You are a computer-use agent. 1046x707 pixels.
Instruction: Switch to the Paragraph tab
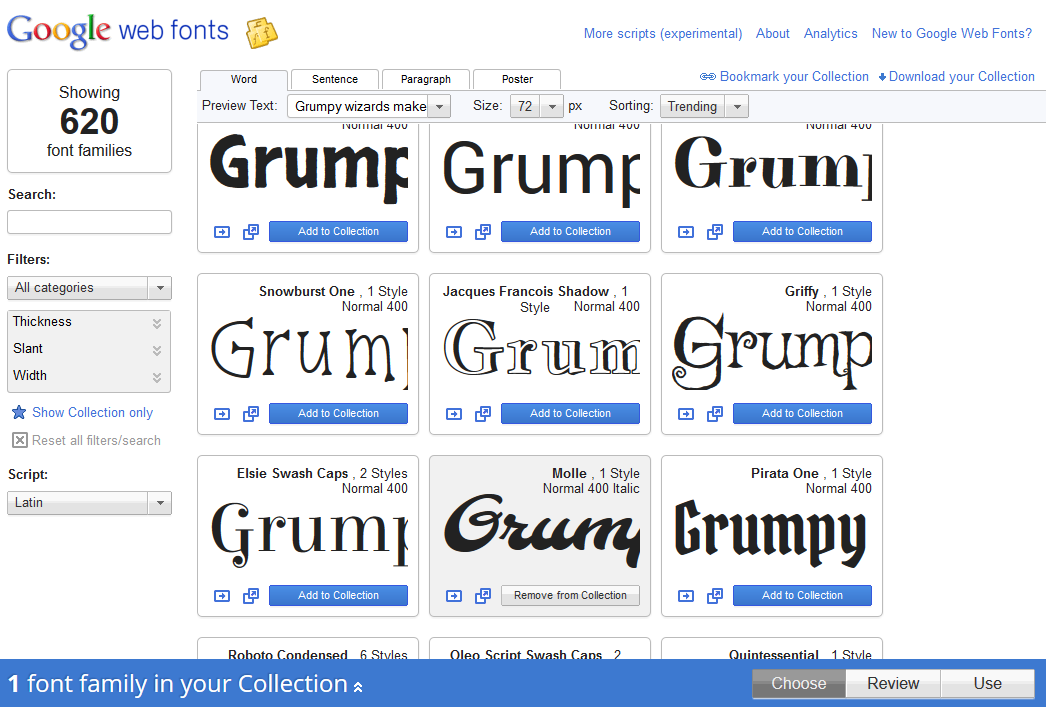425,79
